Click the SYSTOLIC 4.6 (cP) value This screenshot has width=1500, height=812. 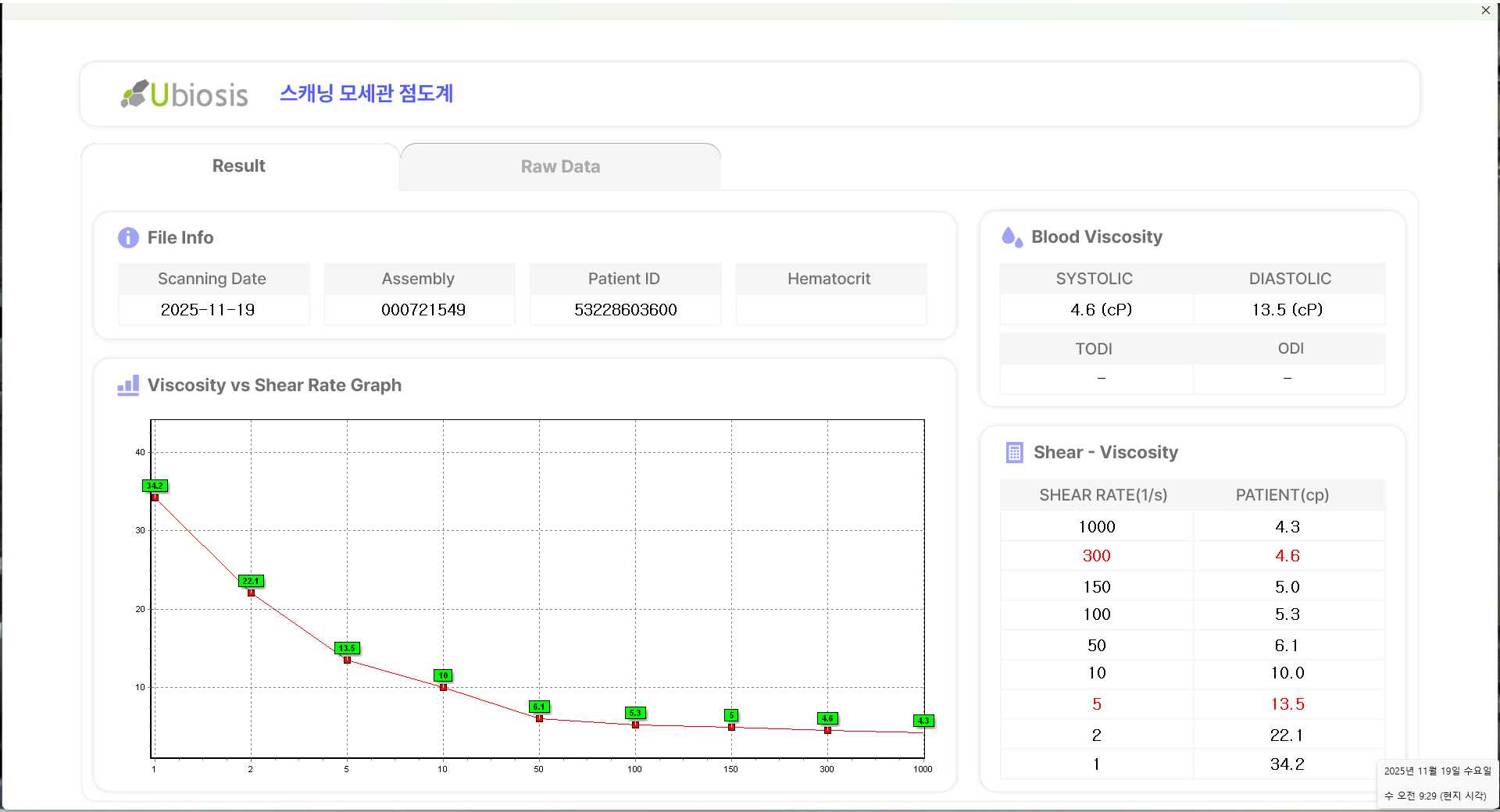[1100, 310]
